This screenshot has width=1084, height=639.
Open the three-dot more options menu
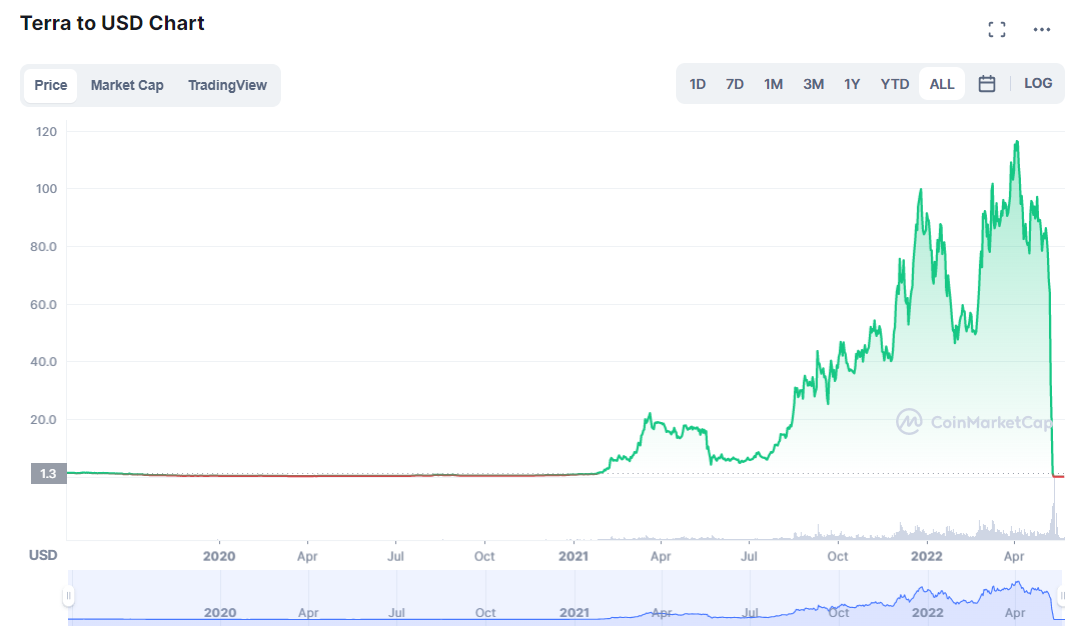click(1042, 29)
